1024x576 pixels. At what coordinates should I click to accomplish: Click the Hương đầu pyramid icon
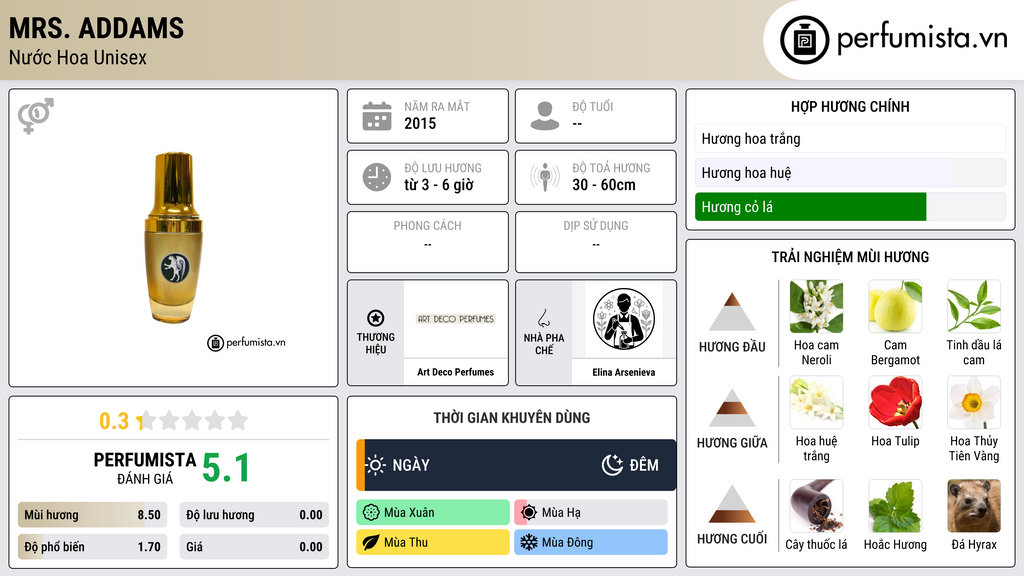732,312
